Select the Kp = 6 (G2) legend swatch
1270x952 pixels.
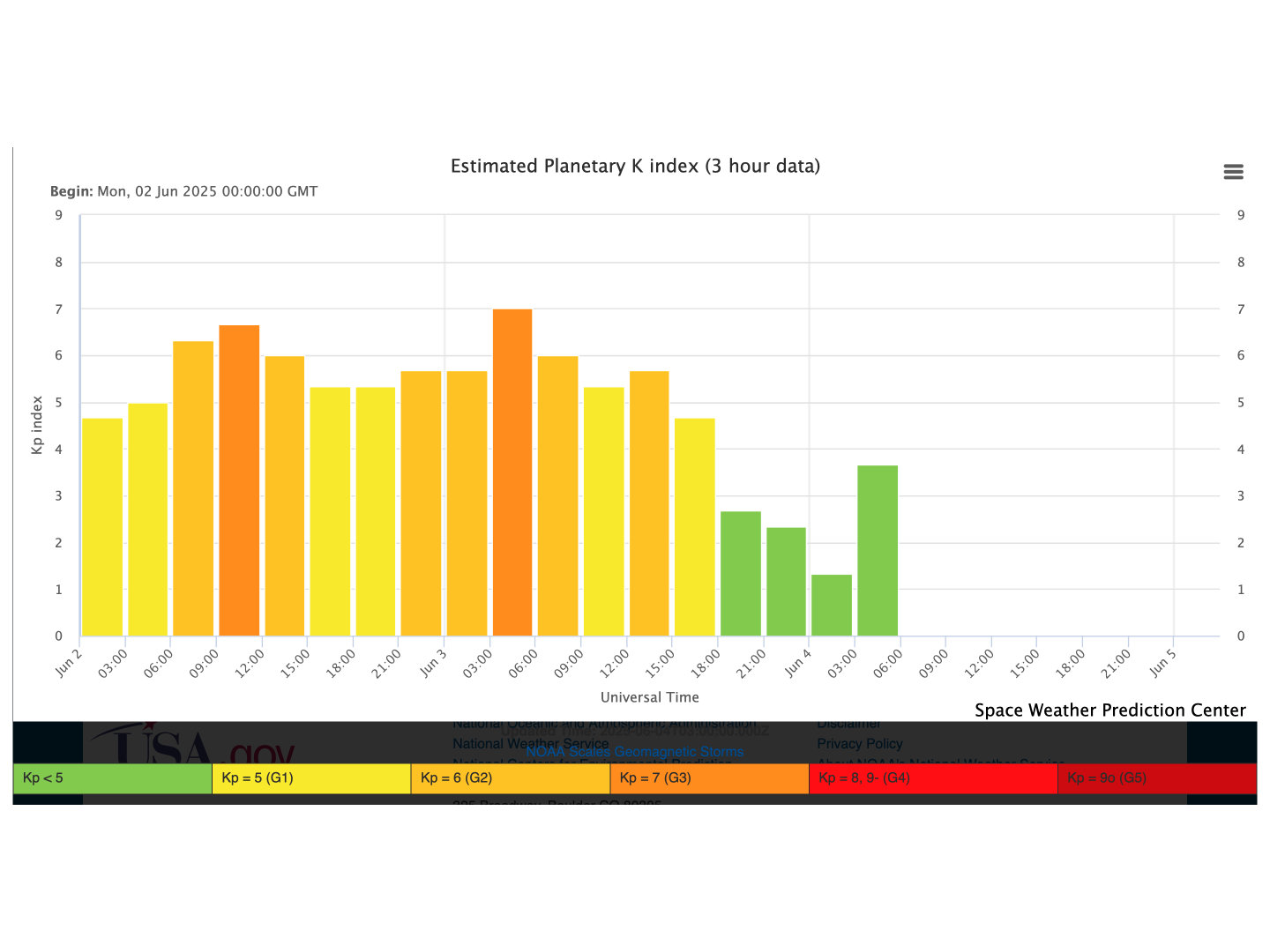[x=511, y=778]
